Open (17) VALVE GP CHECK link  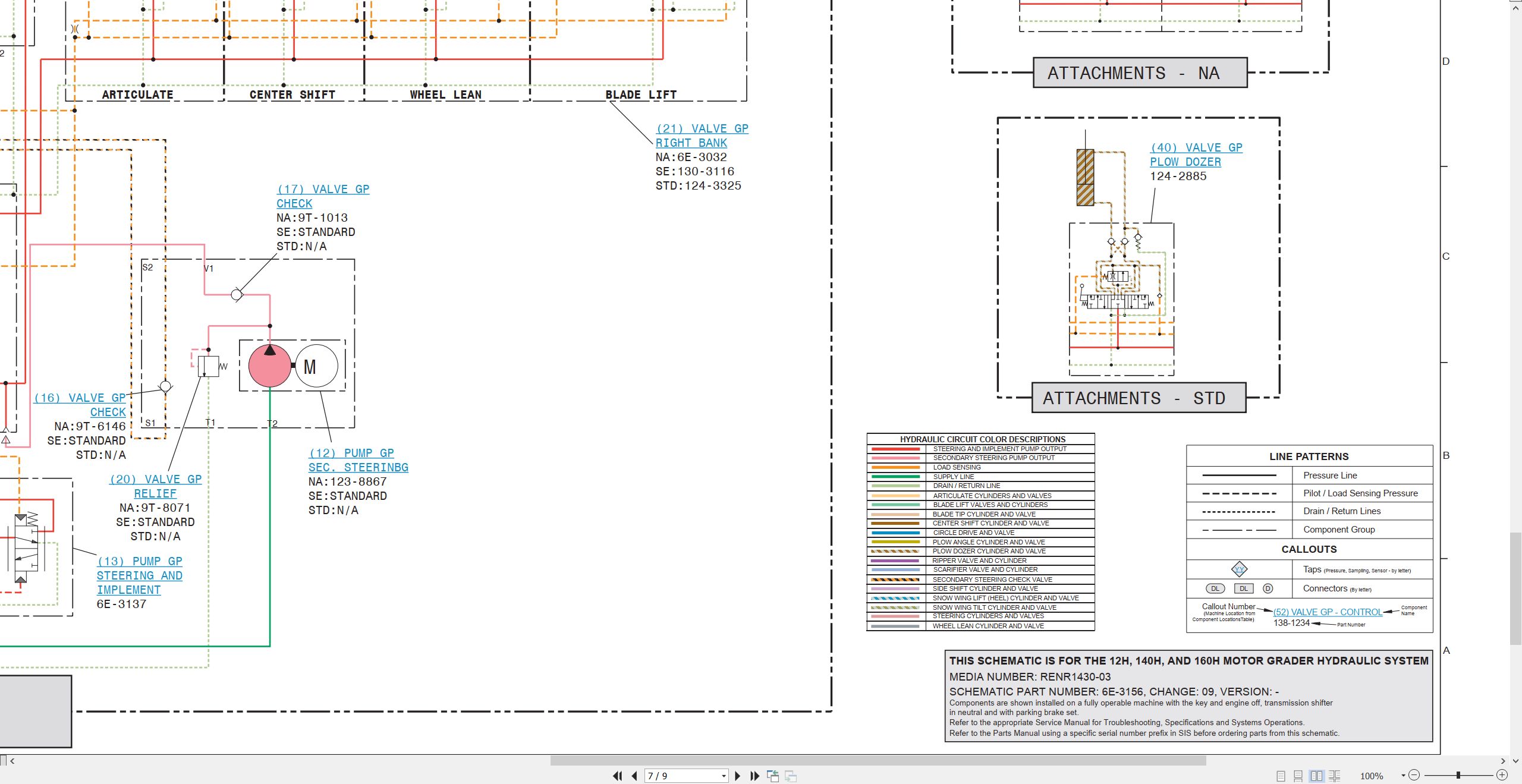[323, 196]
